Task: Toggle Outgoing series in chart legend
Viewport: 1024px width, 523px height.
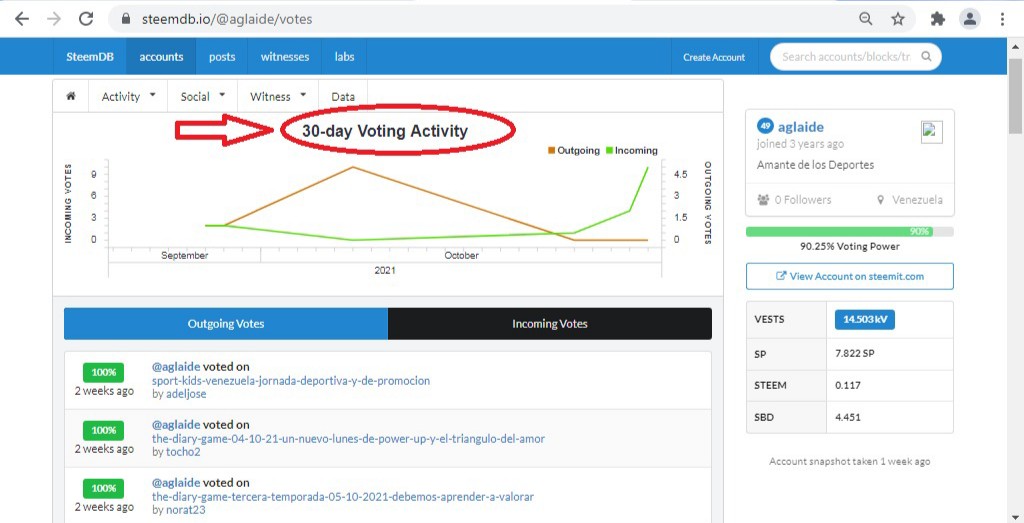Action: point(573,150)
